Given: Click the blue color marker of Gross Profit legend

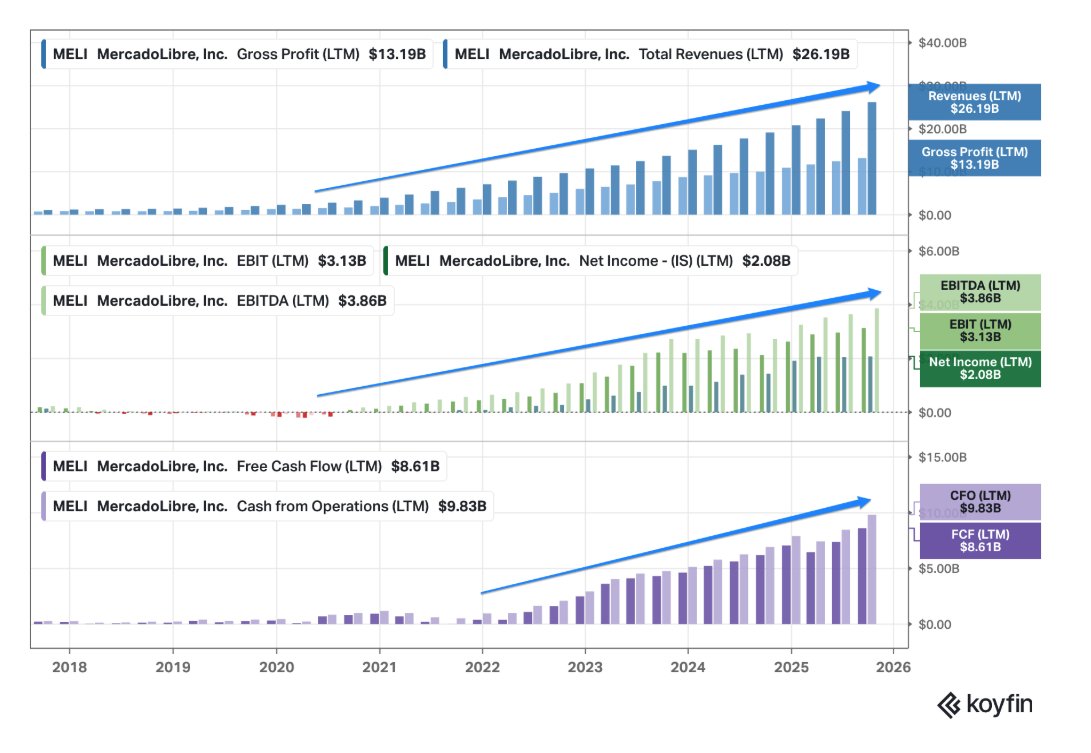Looking at the screenshot, I should [x=43, y=54].
